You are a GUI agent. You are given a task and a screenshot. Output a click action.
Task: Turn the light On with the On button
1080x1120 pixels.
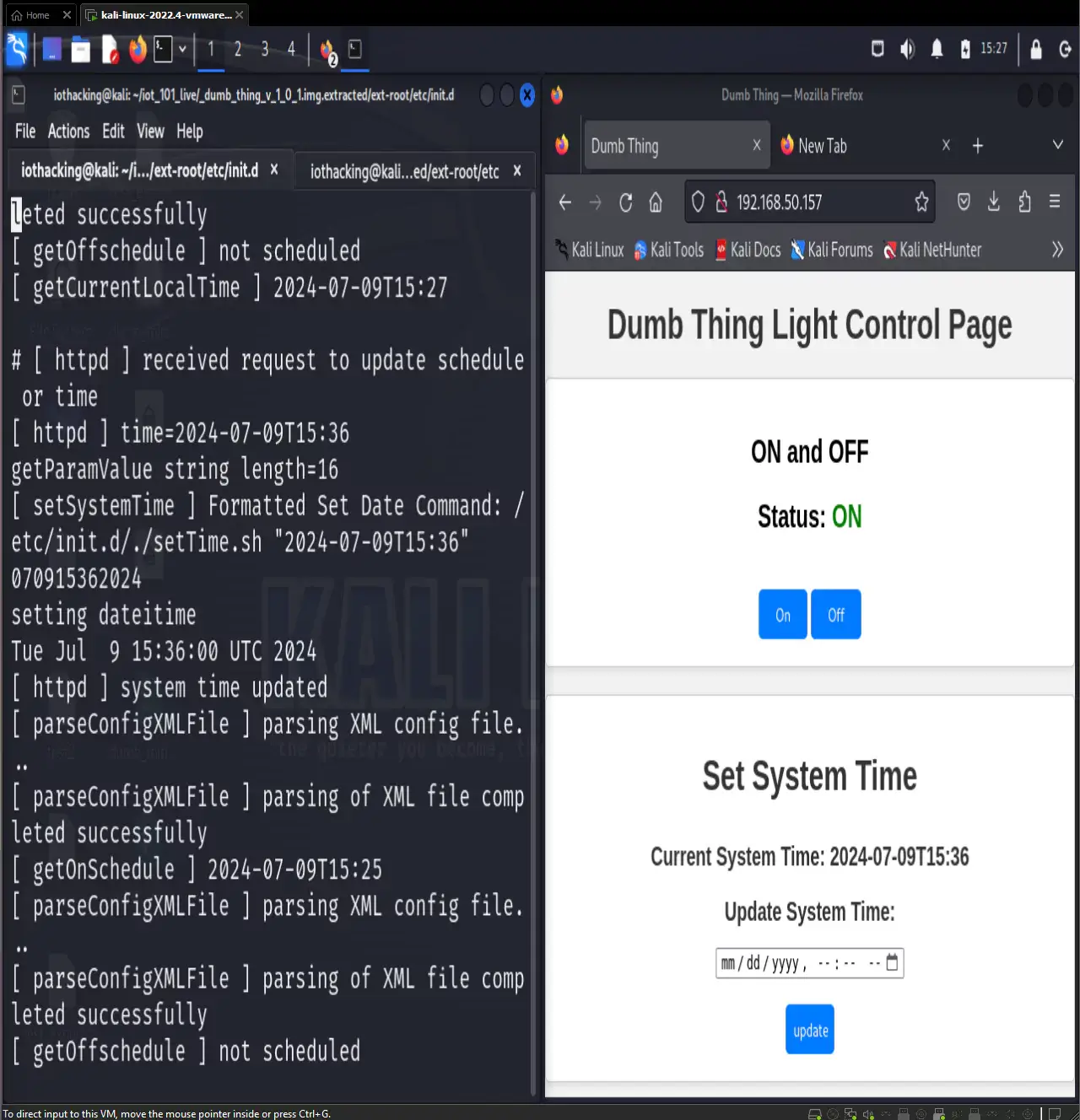pos(782,614)
